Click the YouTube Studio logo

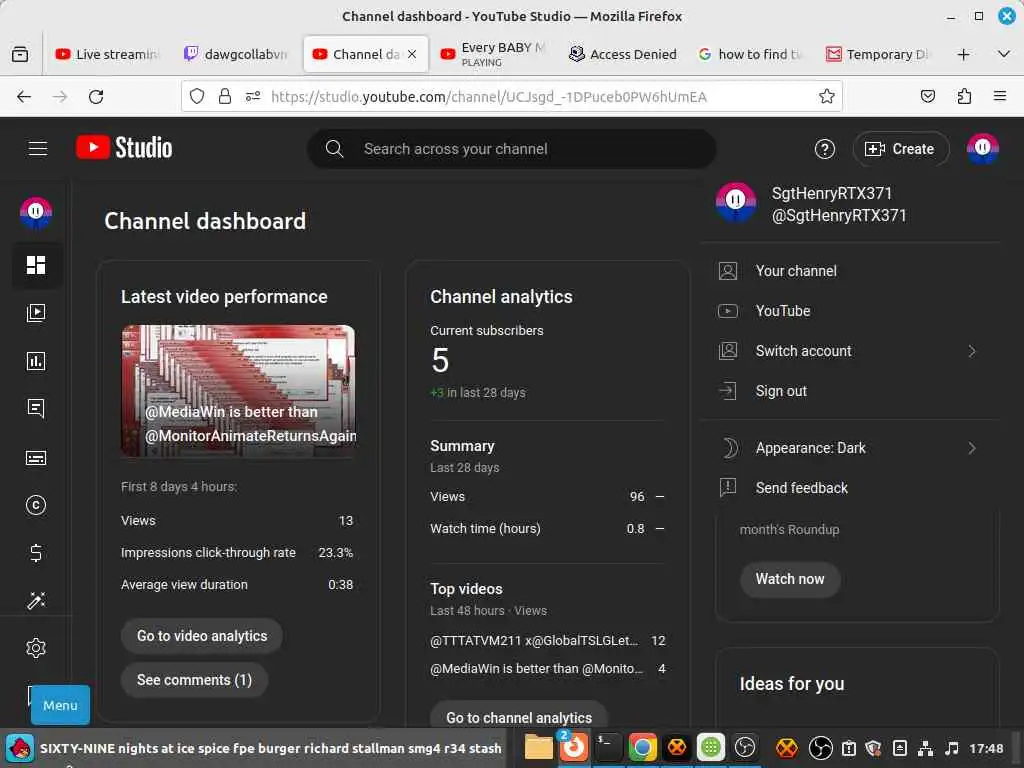[124, 148]
